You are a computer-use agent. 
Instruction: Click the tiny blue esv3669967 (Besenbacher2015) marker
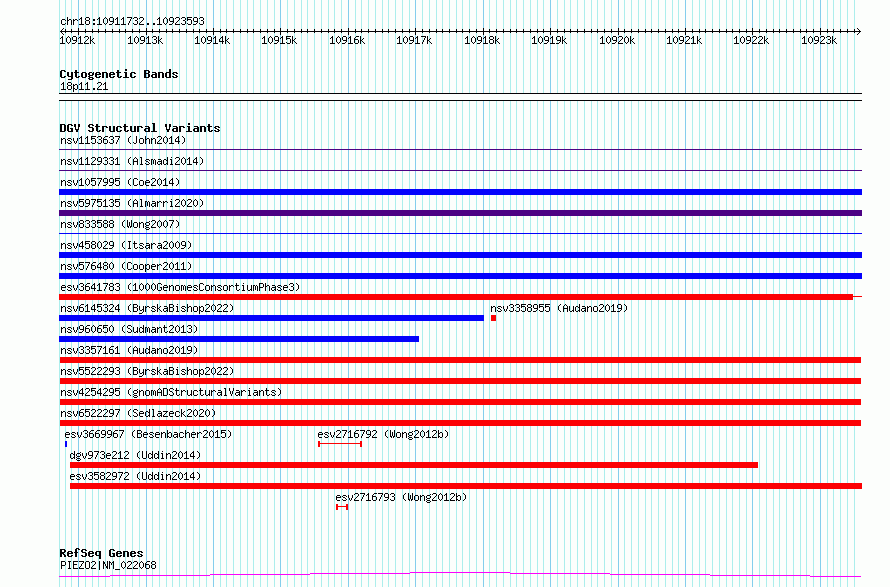(66, 444)
